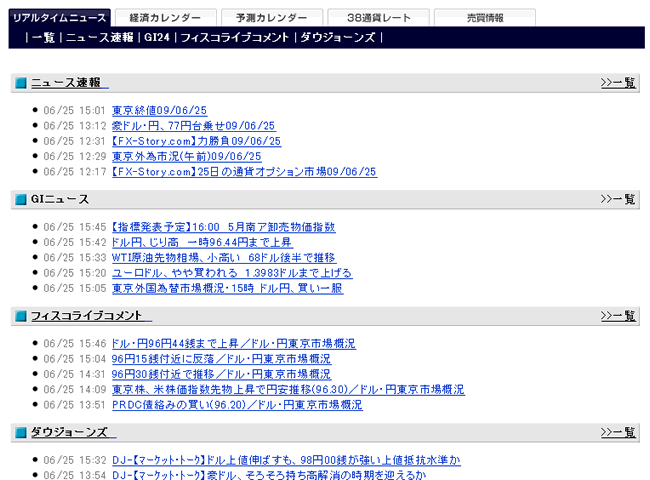The width and height of the screenshot is (650, 480).
Task: Click the blue square icon beside GIニュース heading
Action: coord(21,199)
